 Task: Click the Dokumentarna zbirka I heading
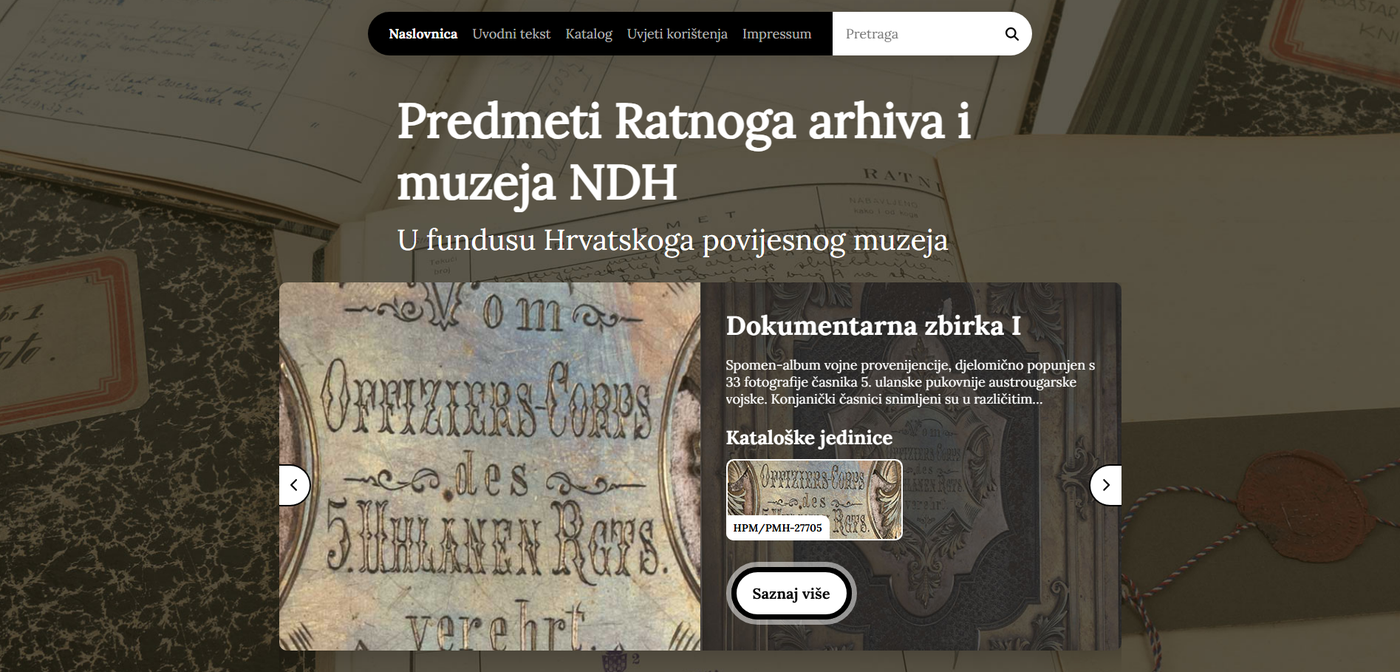[873, 326]
